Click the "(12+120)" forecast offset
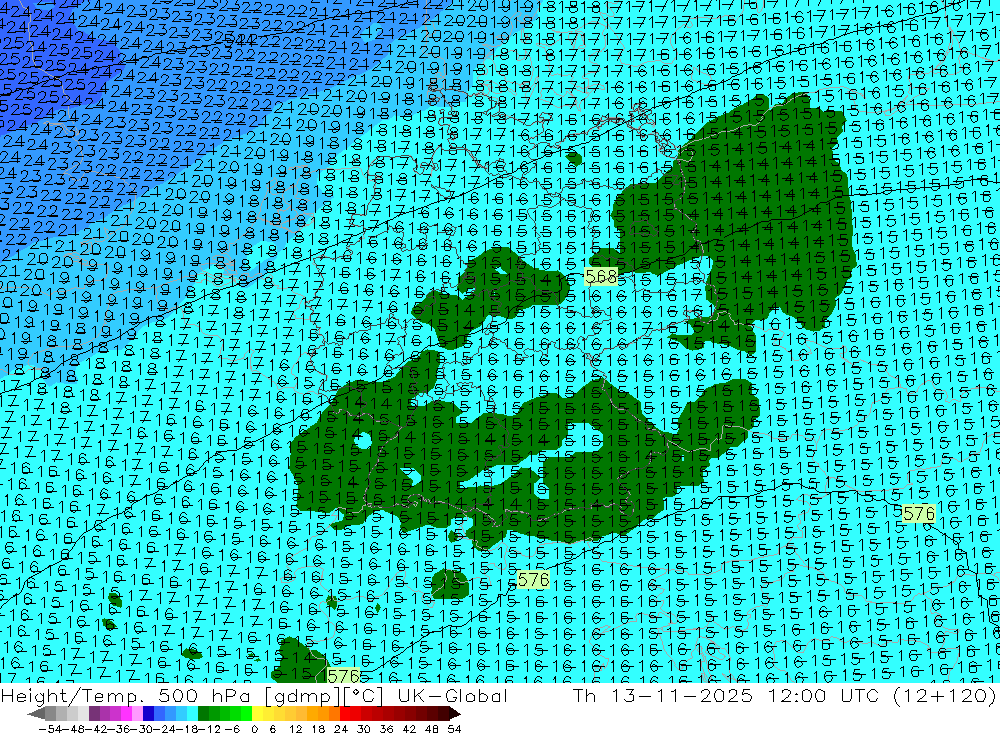Viewport: 1000px width, 733px height. 946,695
